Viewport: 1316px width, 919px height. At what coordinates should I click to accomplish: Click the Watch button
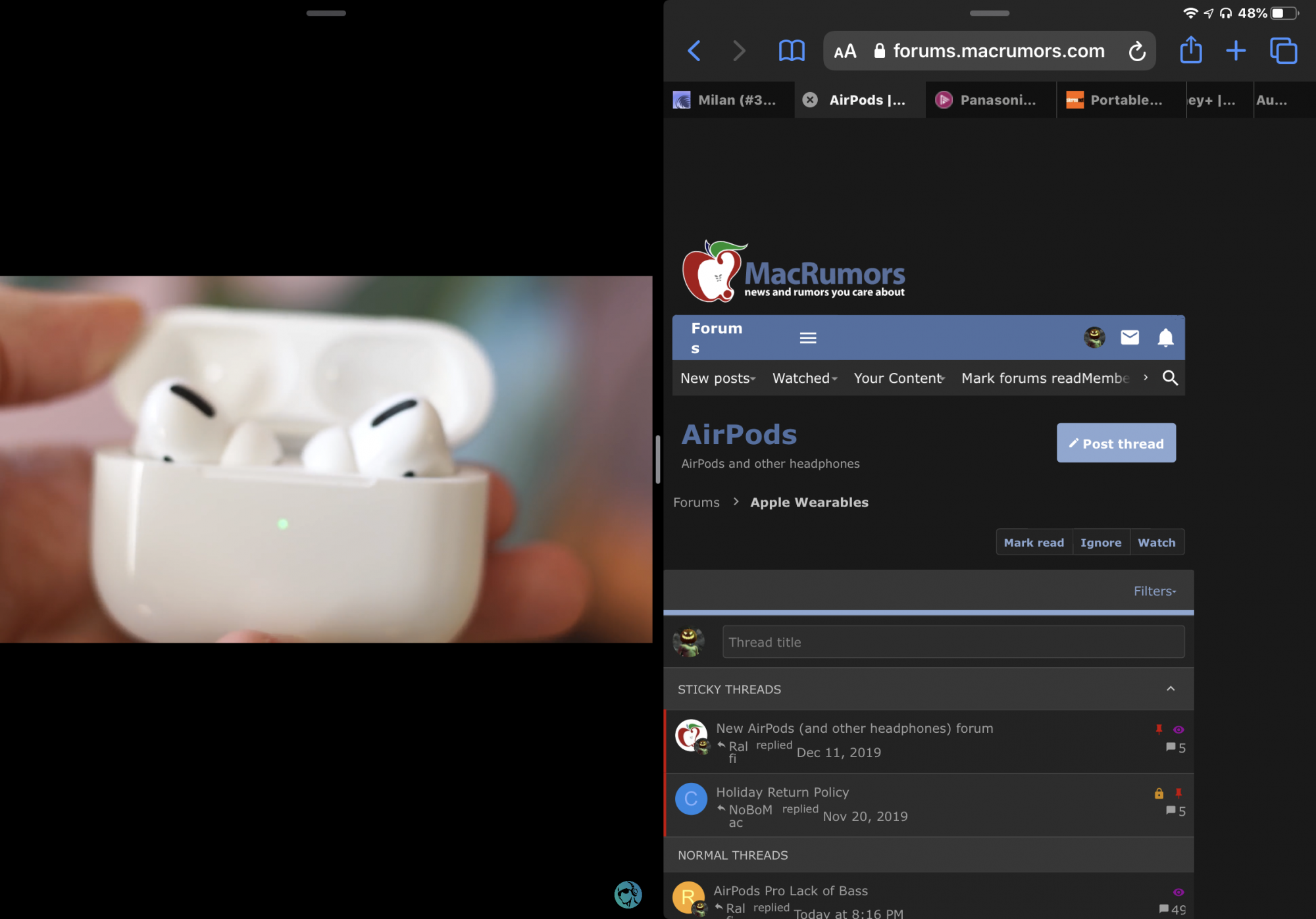(1157, 542)
